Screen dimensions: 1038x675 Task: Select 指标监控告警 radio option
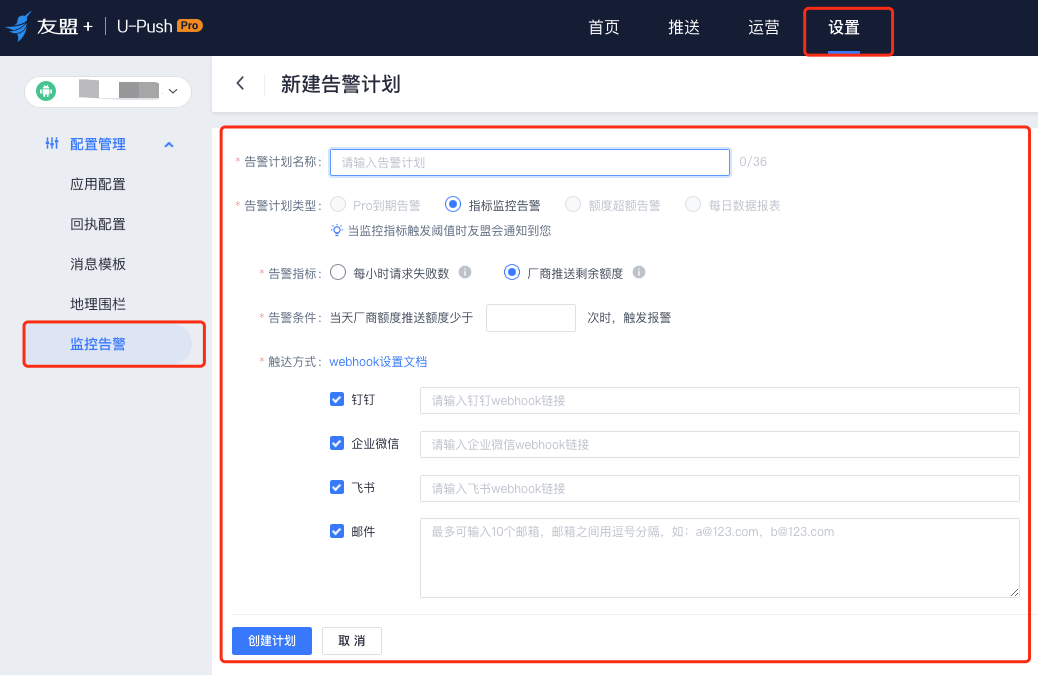click(x=453, y=204)
